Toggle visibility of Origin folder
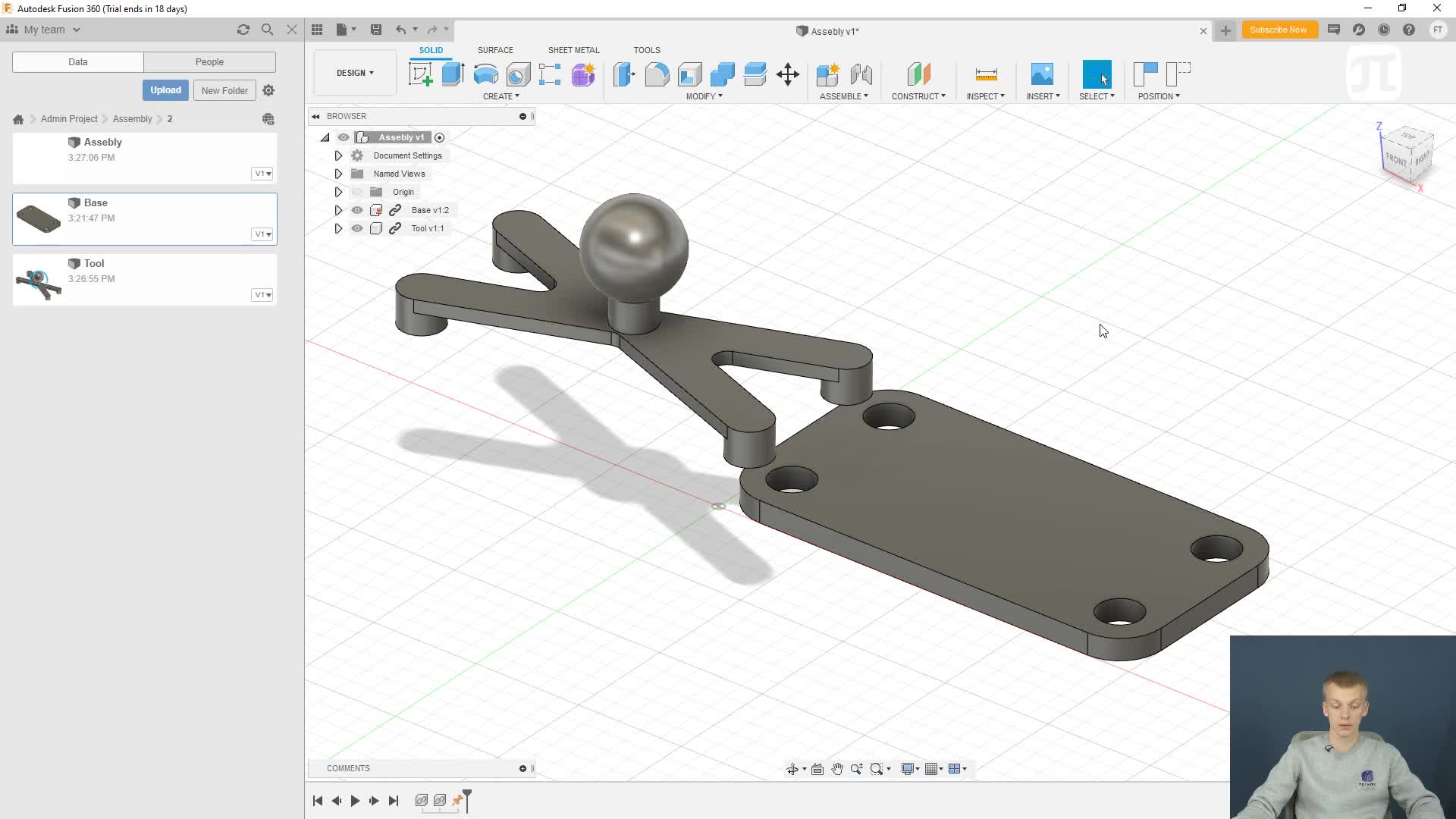 click(357, 192)
